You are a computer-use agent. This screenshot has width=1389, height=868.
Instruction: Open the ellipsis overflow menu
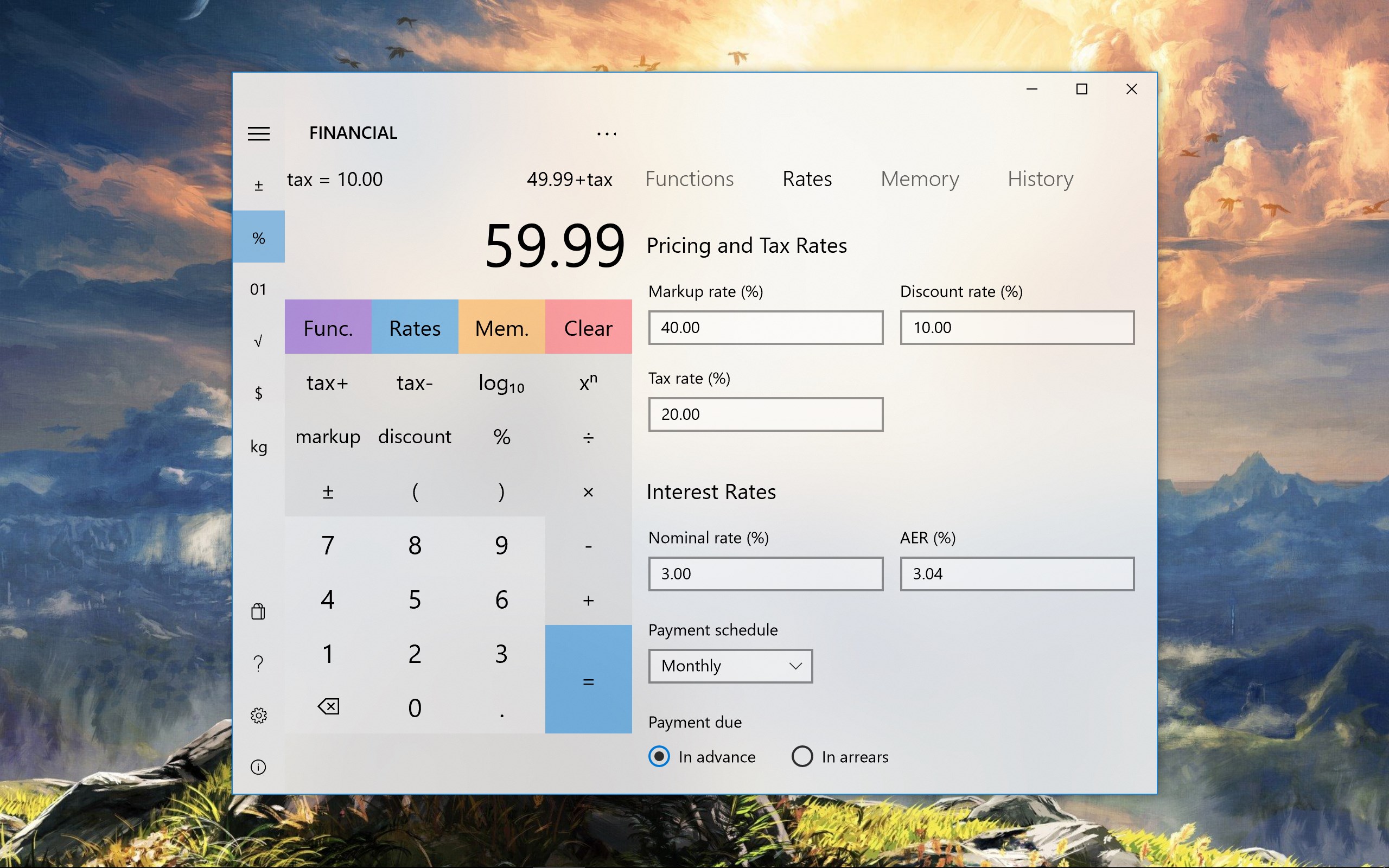[x=607, y=133]
